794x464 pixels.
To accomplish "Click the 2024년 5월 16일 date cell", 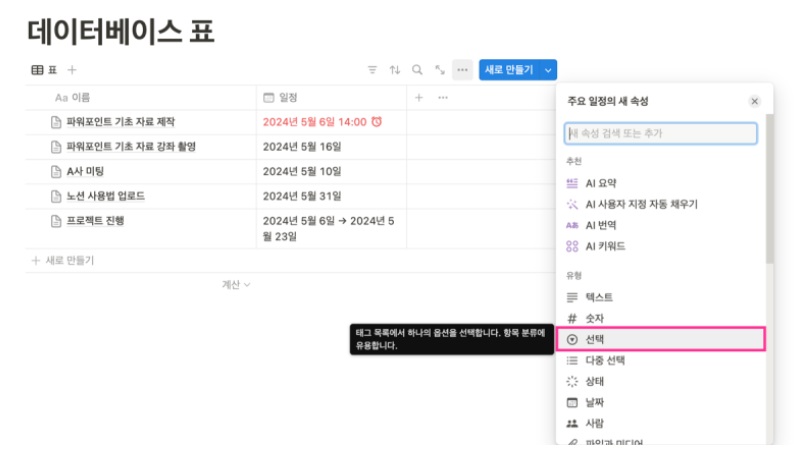I will click(331, 147).
